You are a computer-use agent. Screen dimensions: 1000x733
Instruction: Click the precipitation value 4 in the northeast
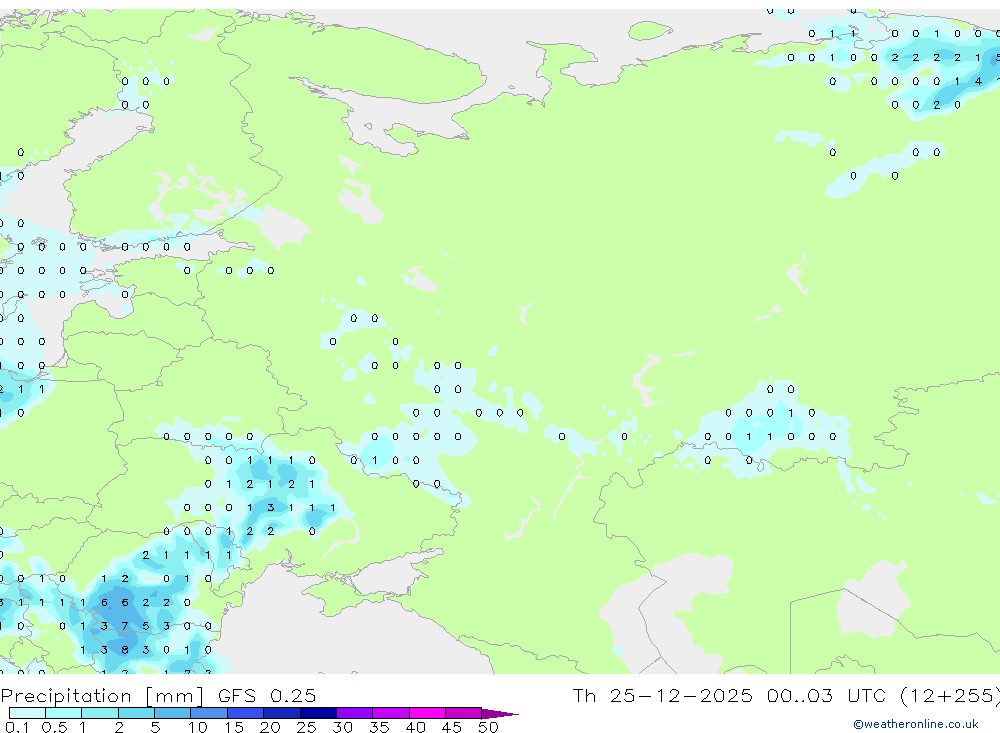978,81
